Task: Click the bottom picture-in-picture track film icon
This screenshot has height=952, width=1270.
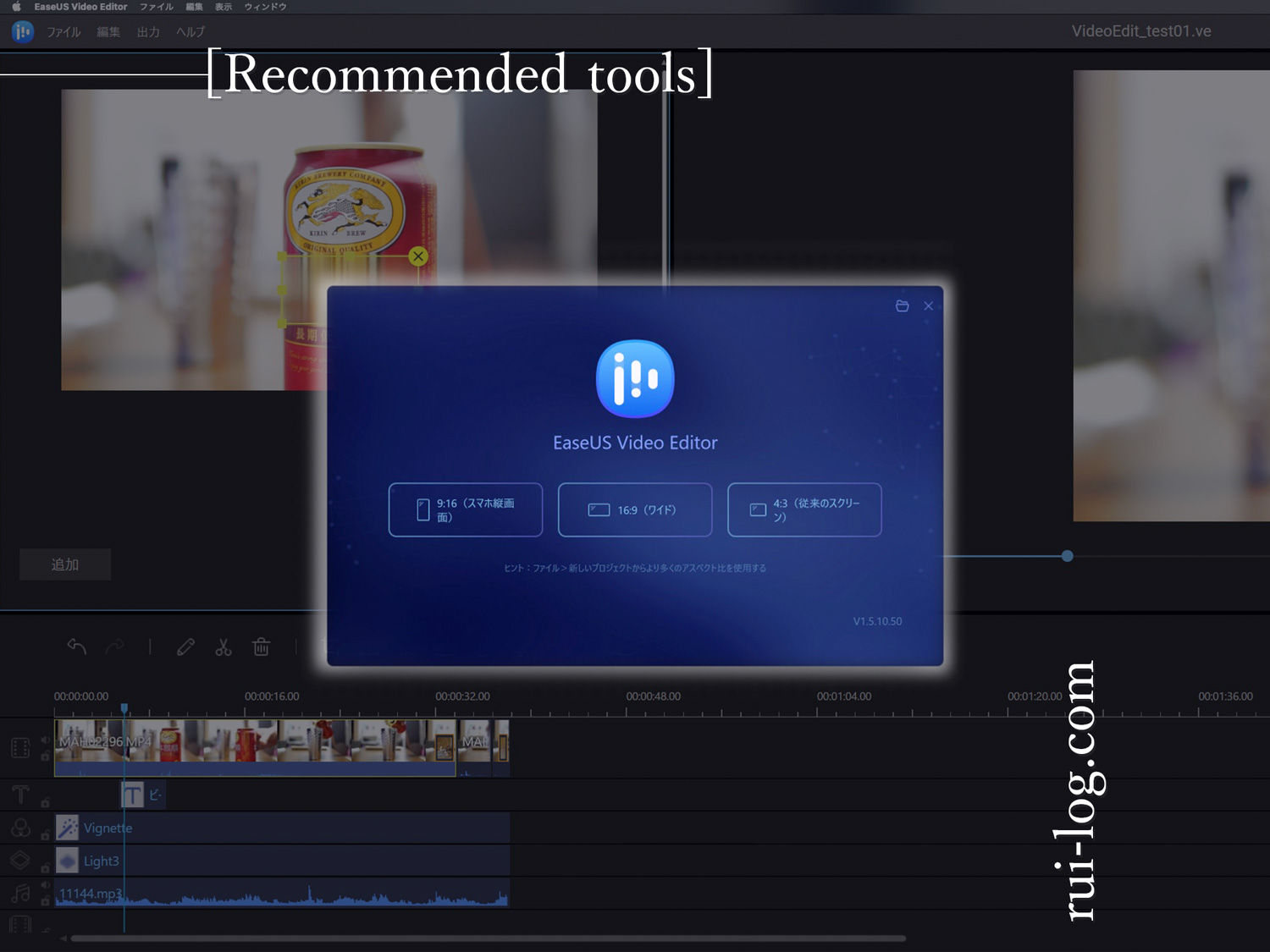Action: (x=20, y=925)
